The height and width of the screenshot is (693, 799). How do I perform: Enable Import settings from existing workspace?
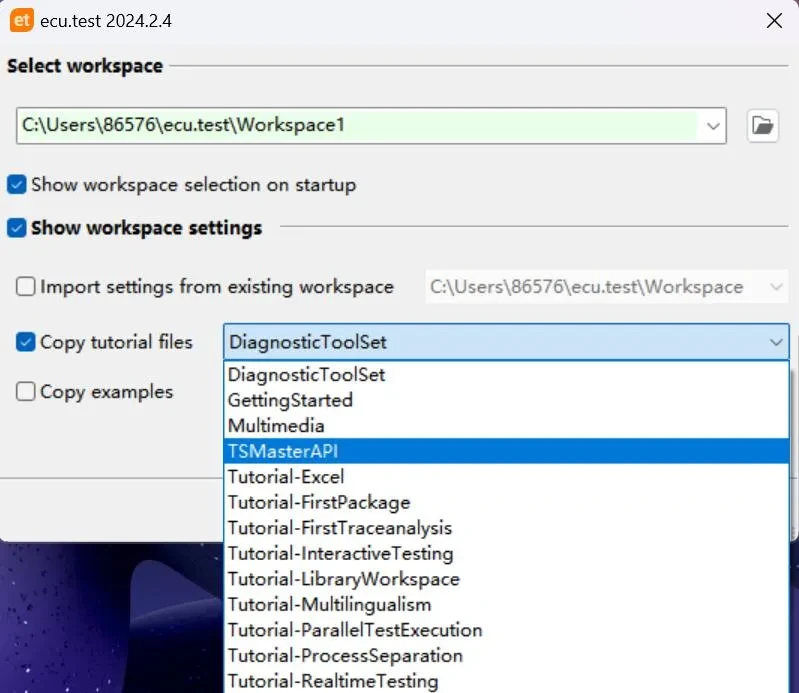tap(26, 287)
